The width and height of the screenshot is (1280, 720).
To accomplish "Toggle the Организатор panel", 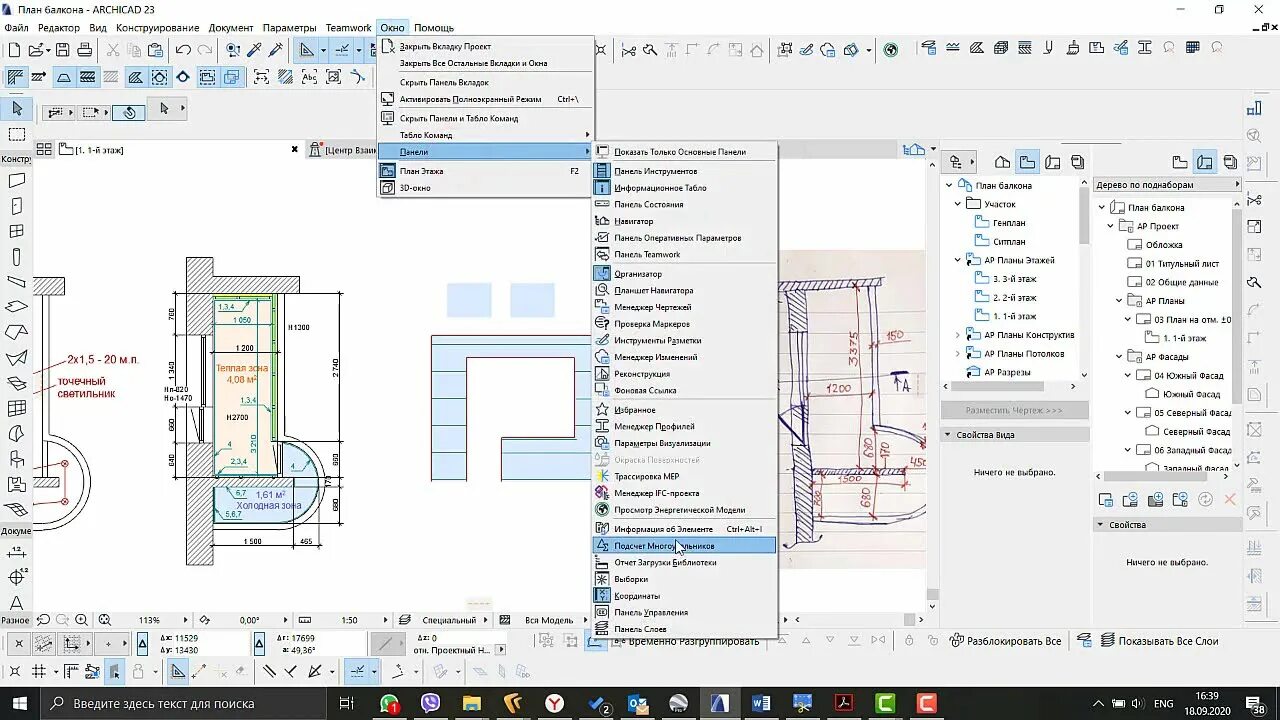I will (685, 274).
